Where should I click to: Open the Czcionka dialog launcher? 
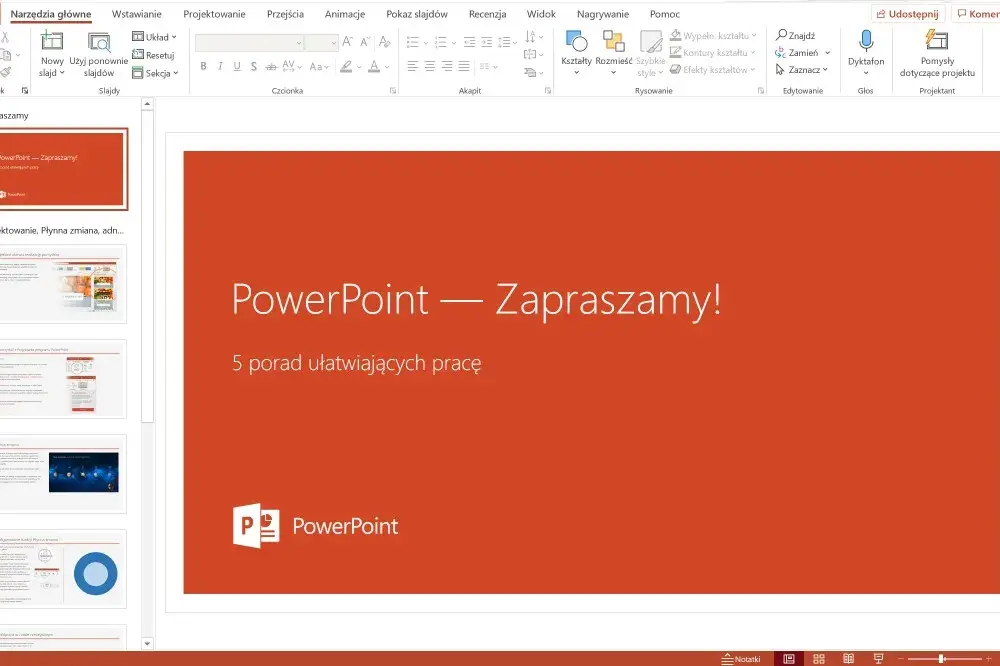point(393,91)
